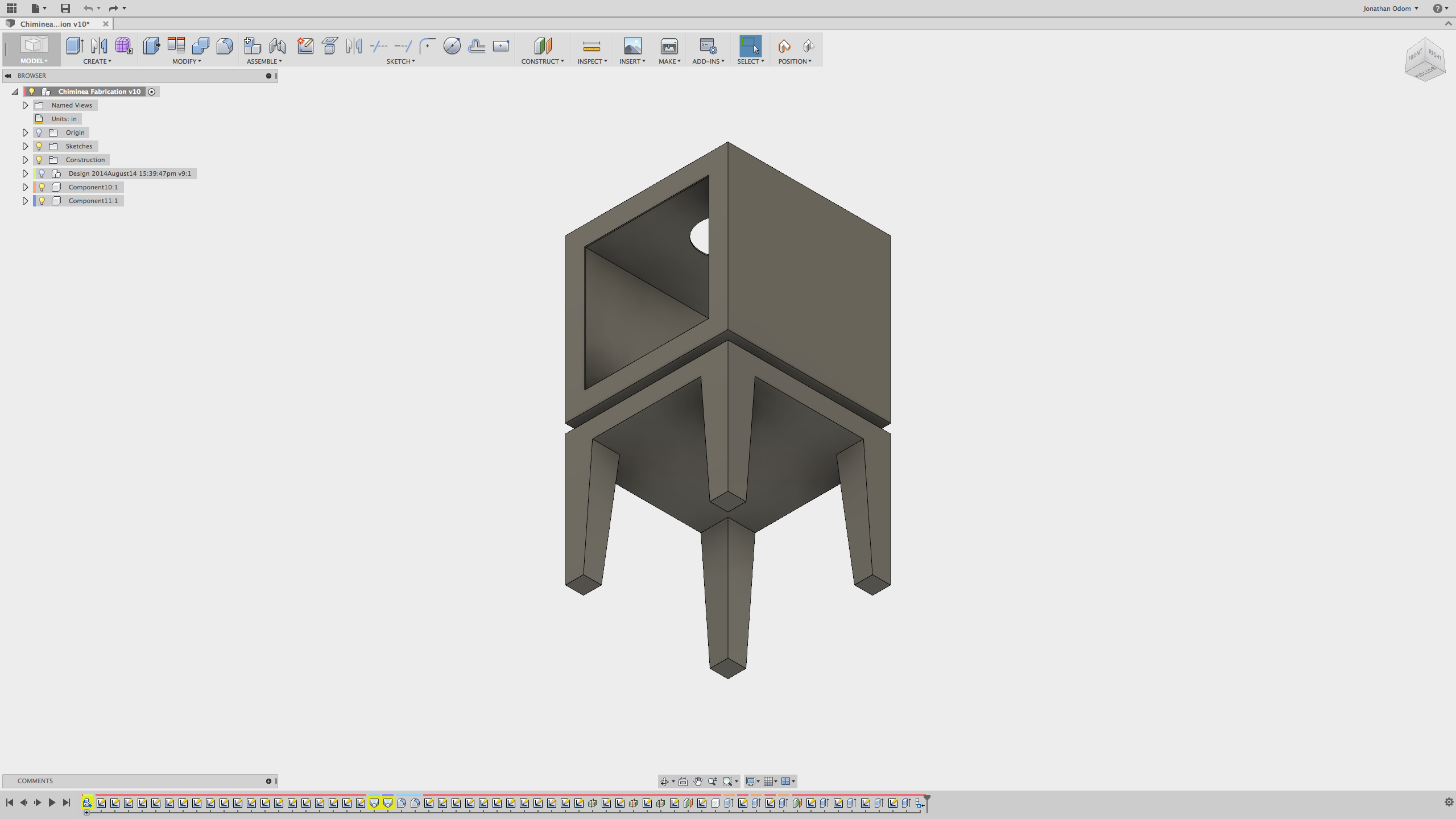The height and width of the screenshot is (819, 1456).
Task: Open the CONSTRUCT menu
Action: [x=542, y=61]
